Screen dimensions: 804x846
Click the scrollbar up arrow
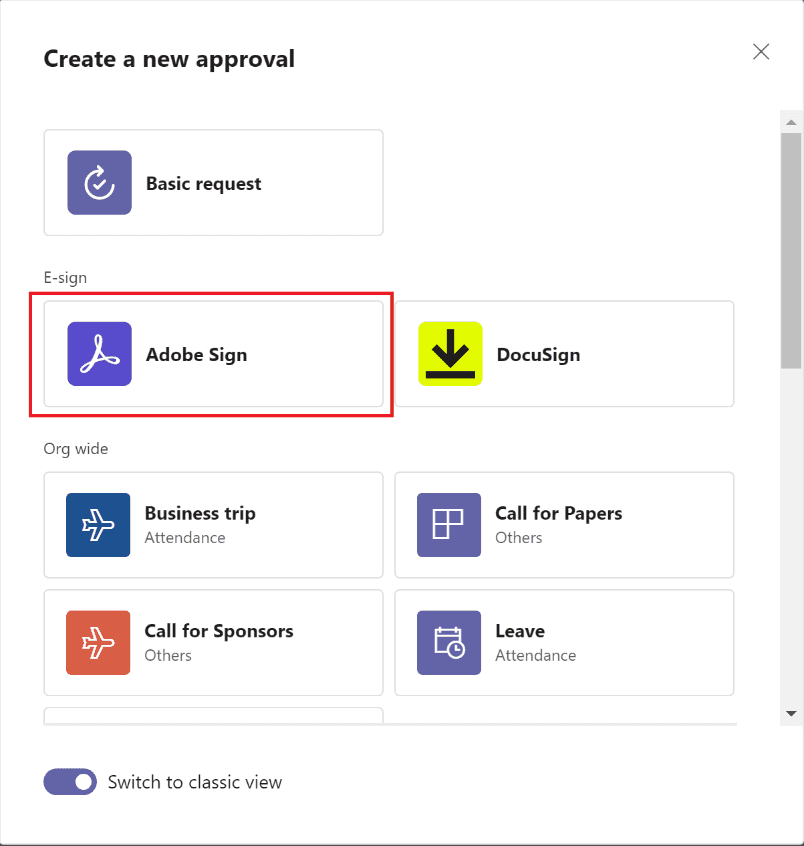791,122
